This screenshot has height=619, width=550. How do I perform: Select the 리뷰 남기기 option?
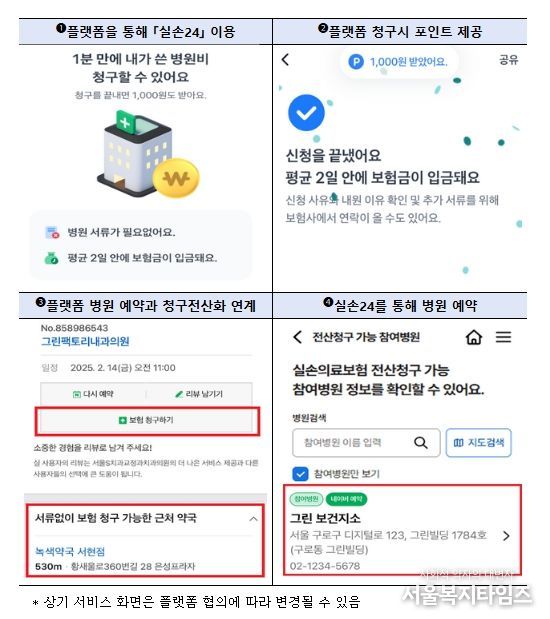[x=199, y=394]
